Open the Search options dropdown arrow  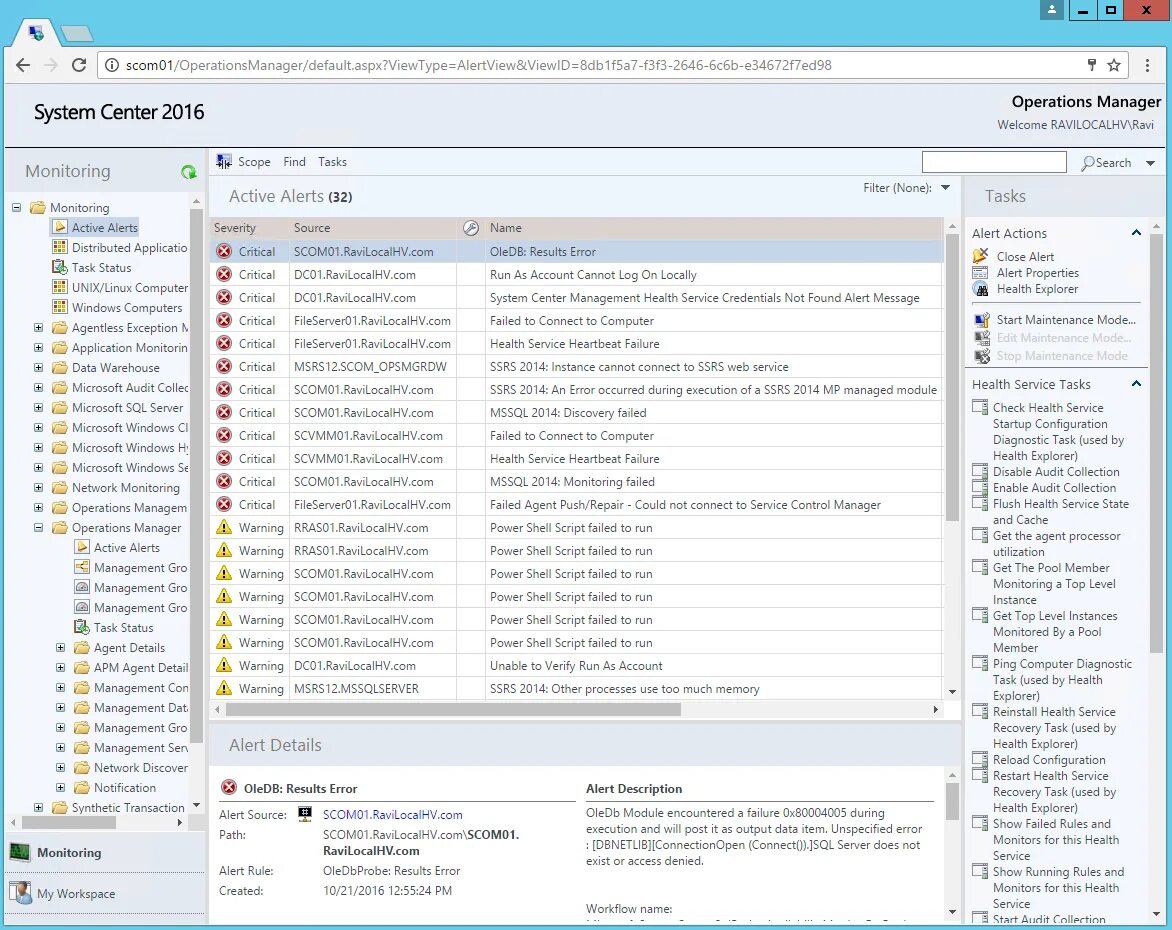click(1150, 163)
